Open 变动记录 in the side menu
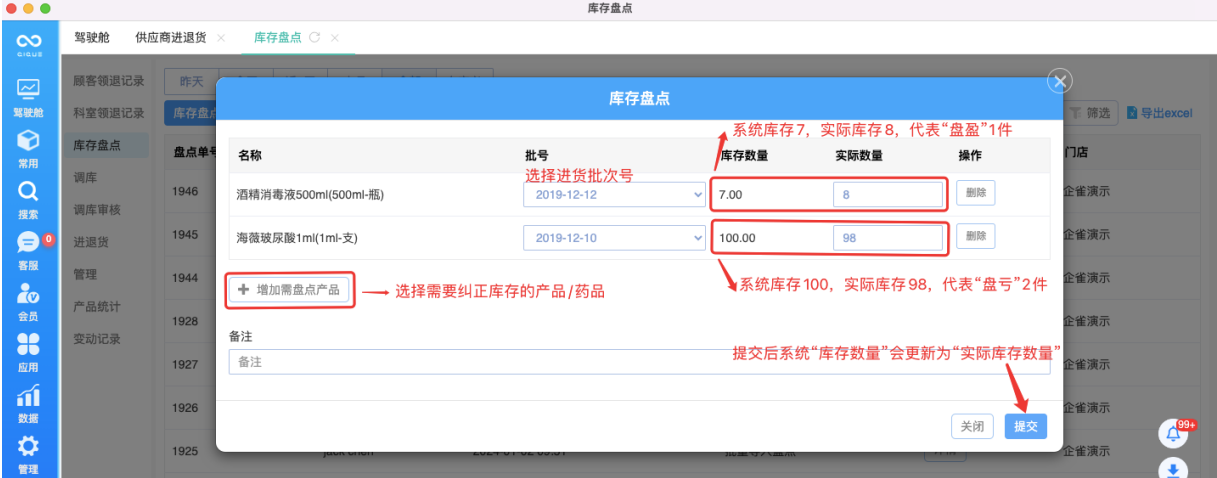 tap(97, 339)
